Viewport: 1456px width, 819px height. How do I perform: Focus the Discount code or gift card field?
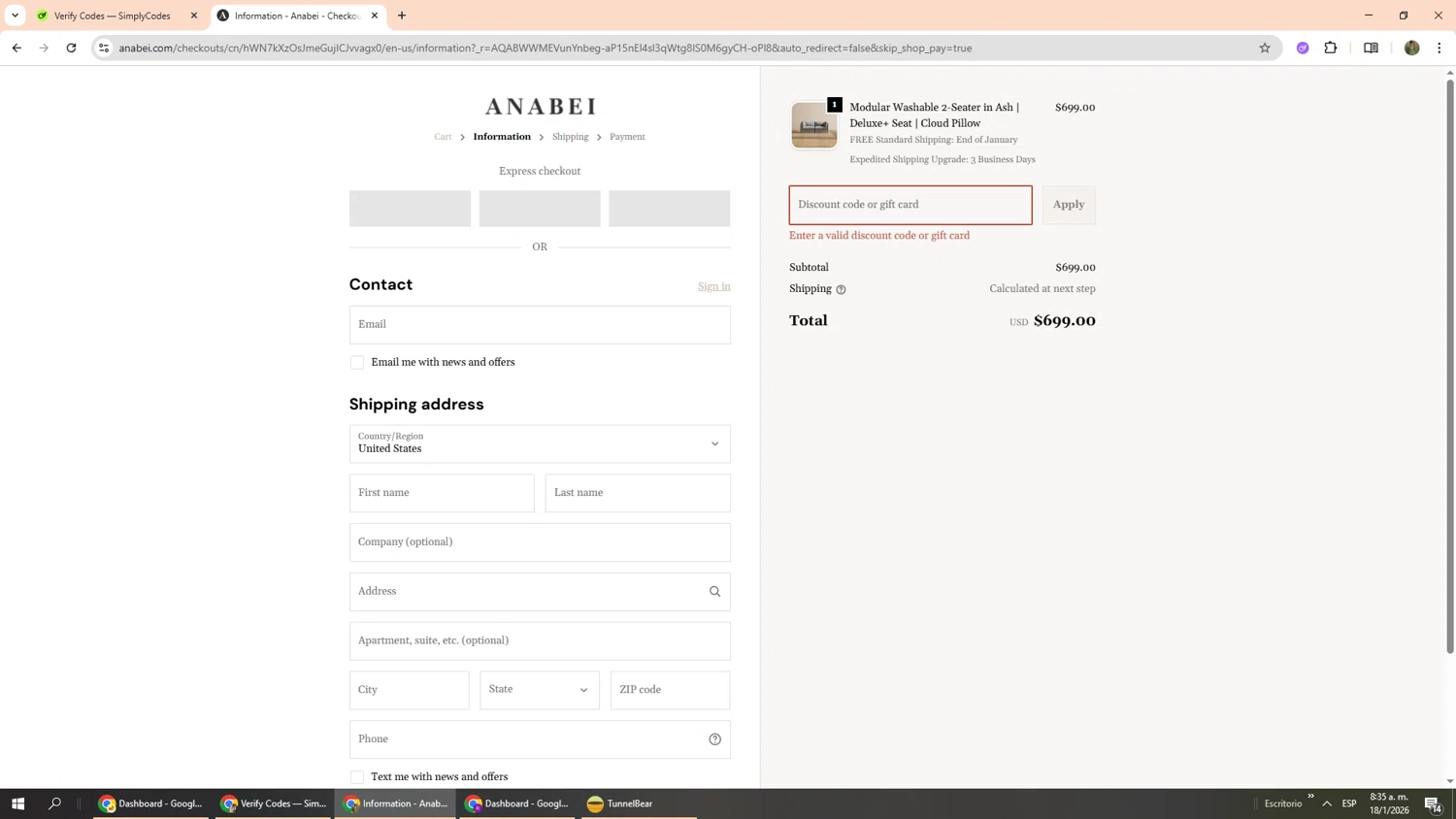[910, 205]
